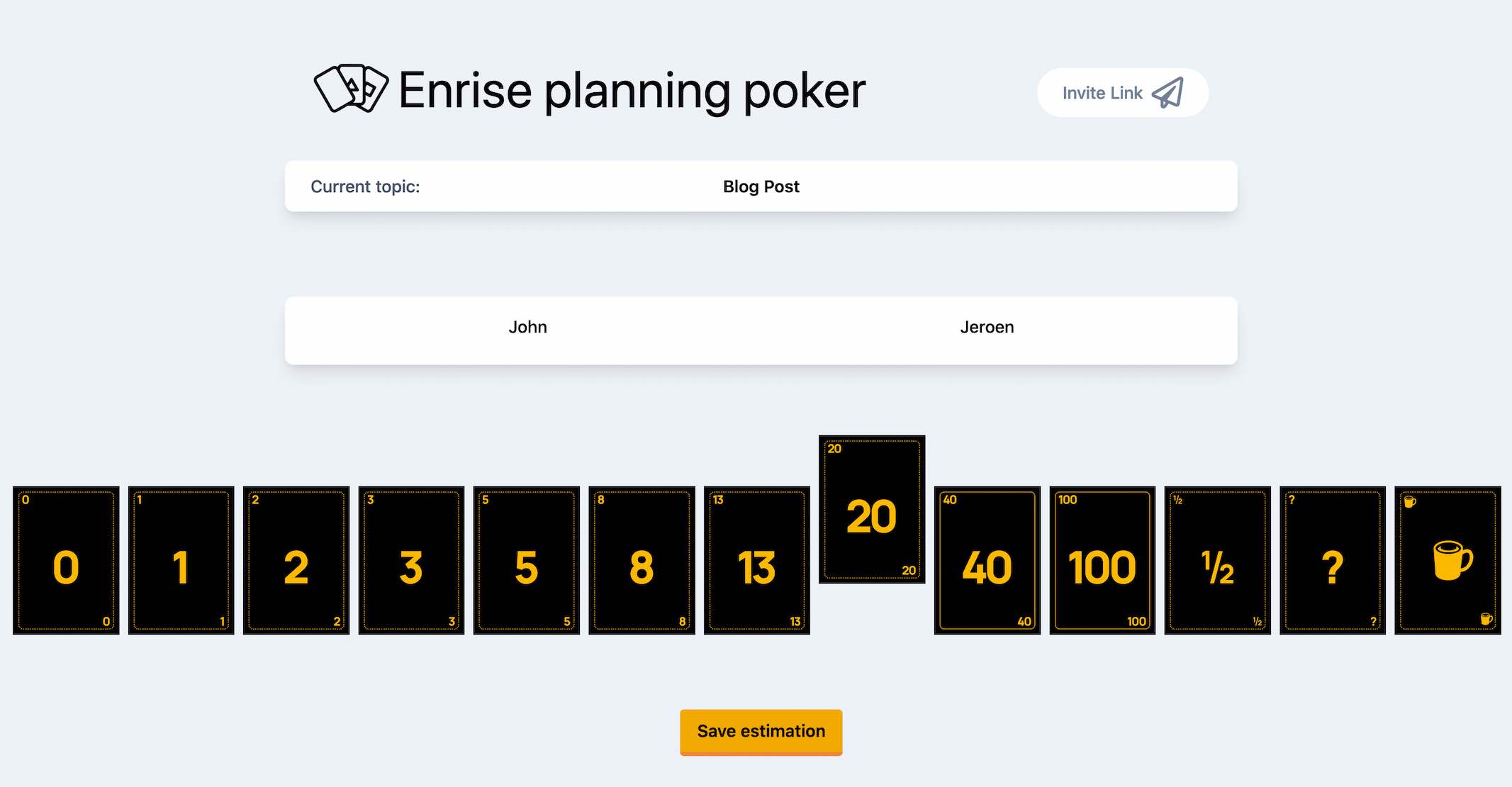Screen dimensions: 1512x787
Task: Choose the ½ point card
Action: click(1217, 560)
